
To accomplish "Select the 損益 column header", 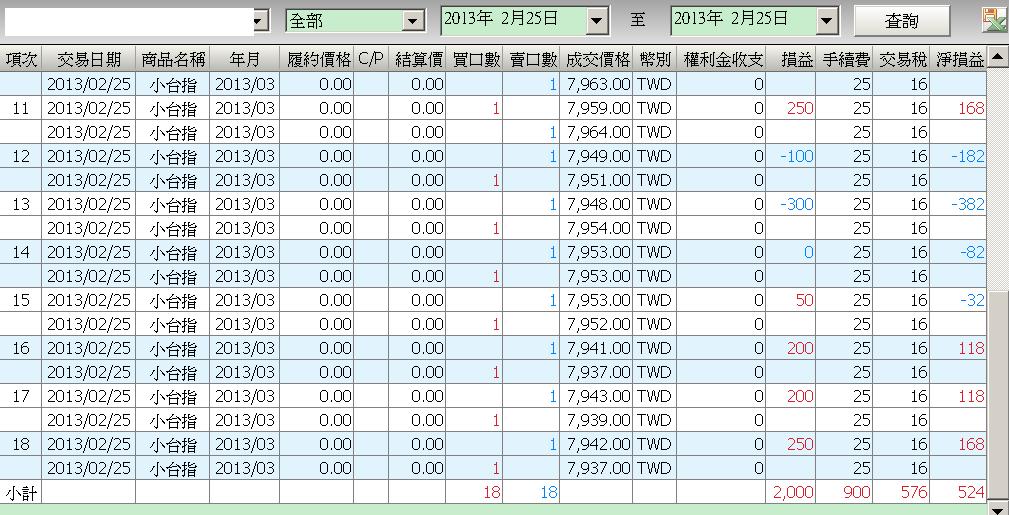I will pyautogui.click(x=791, y=60).
